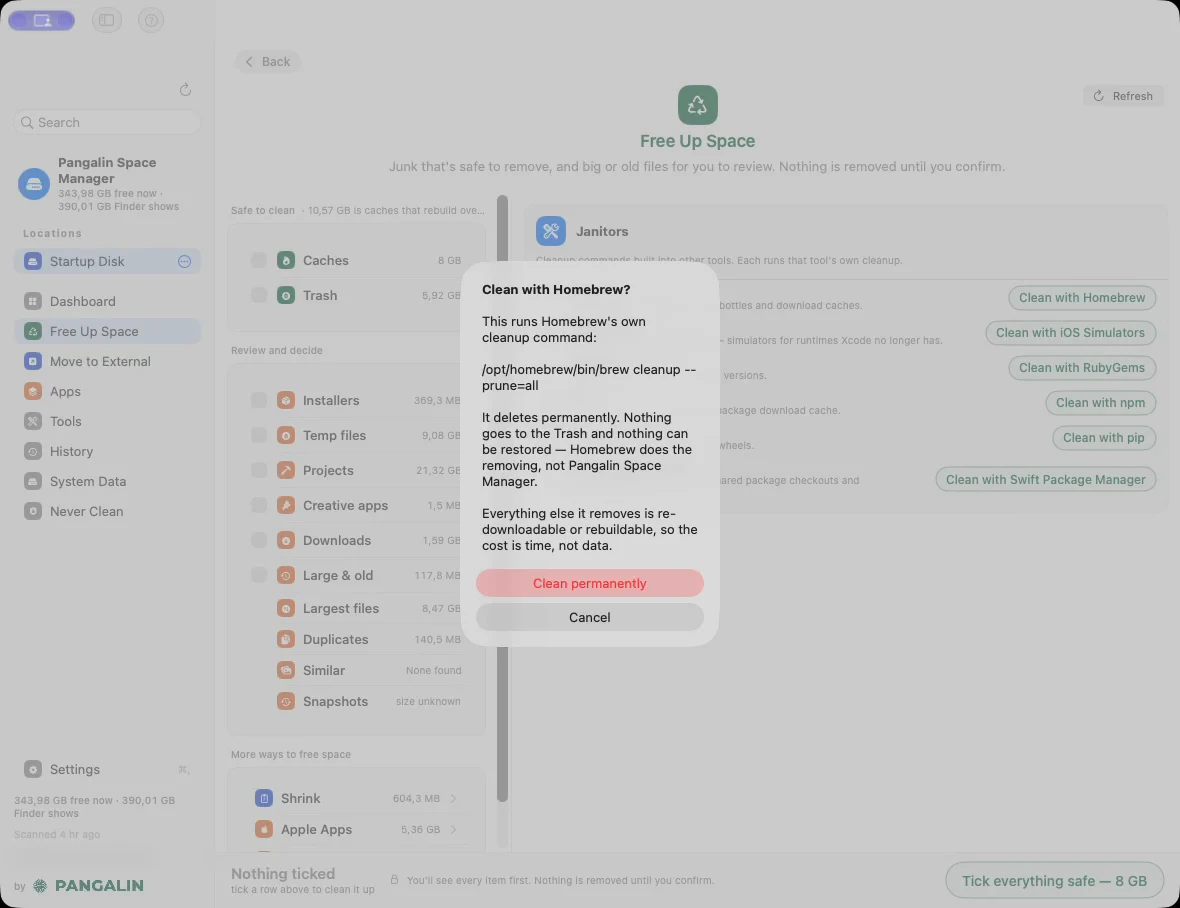Click the Janitors tools icon
Screen dimensions: 1180x908
tap(551, 231)
